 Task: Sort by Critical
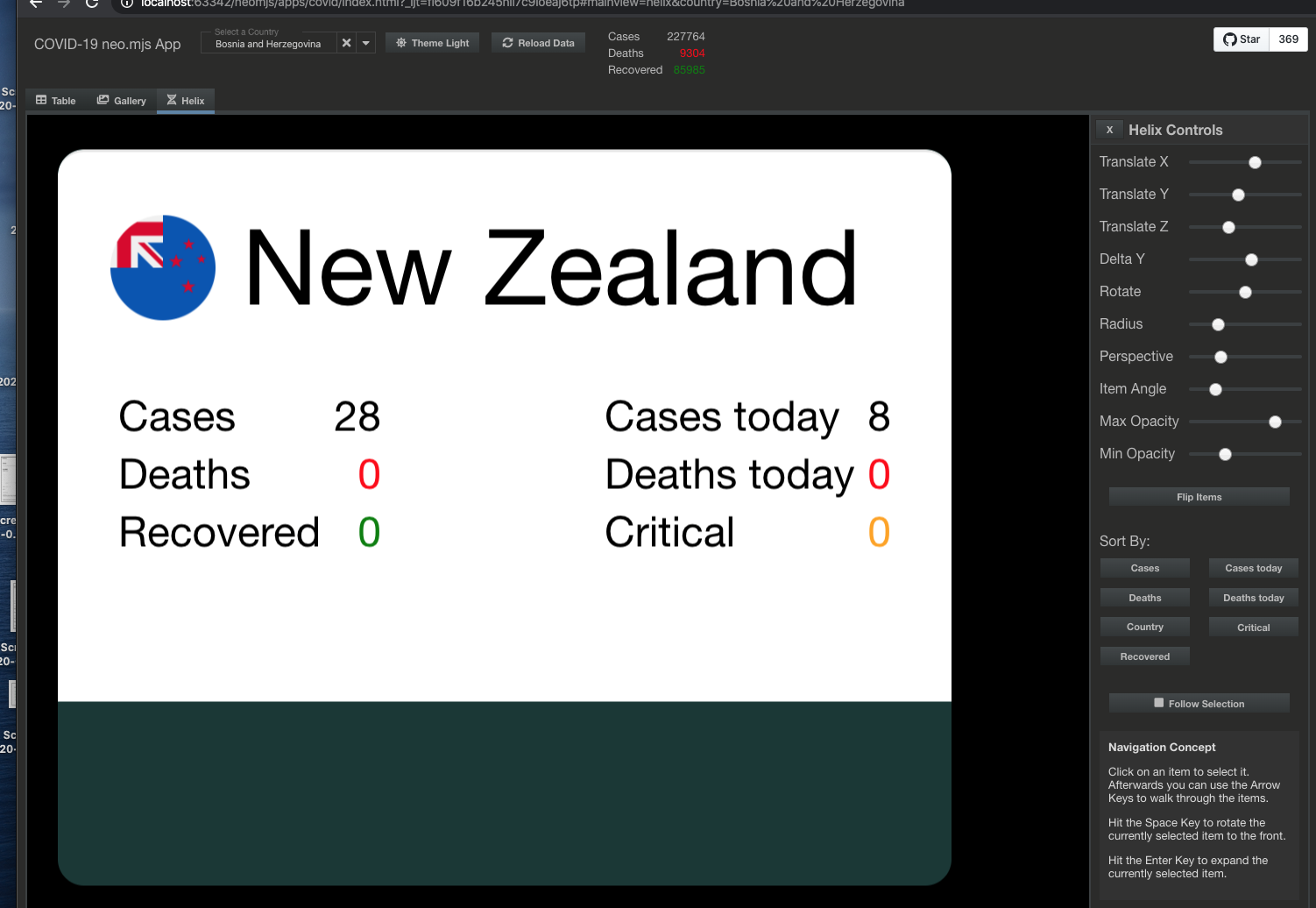[1253, 627]
